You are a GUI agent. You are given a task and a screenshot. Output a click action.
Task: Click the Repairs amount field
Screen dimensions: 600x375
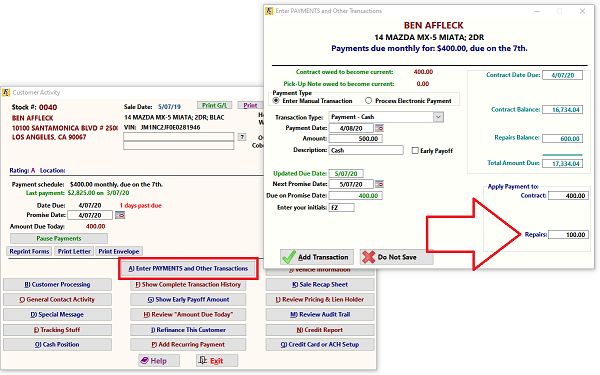pyautogui.click(x=568, y=235)
